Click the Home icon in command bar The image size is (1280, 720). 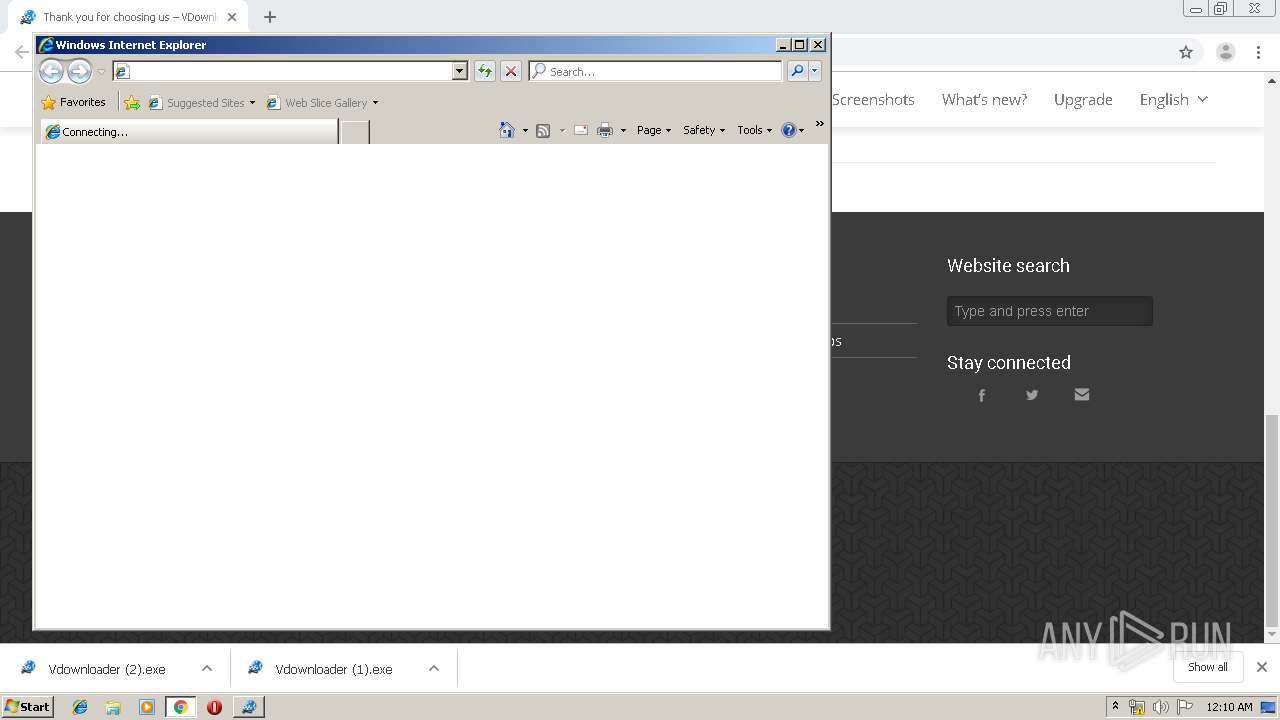tap(507, 130)
